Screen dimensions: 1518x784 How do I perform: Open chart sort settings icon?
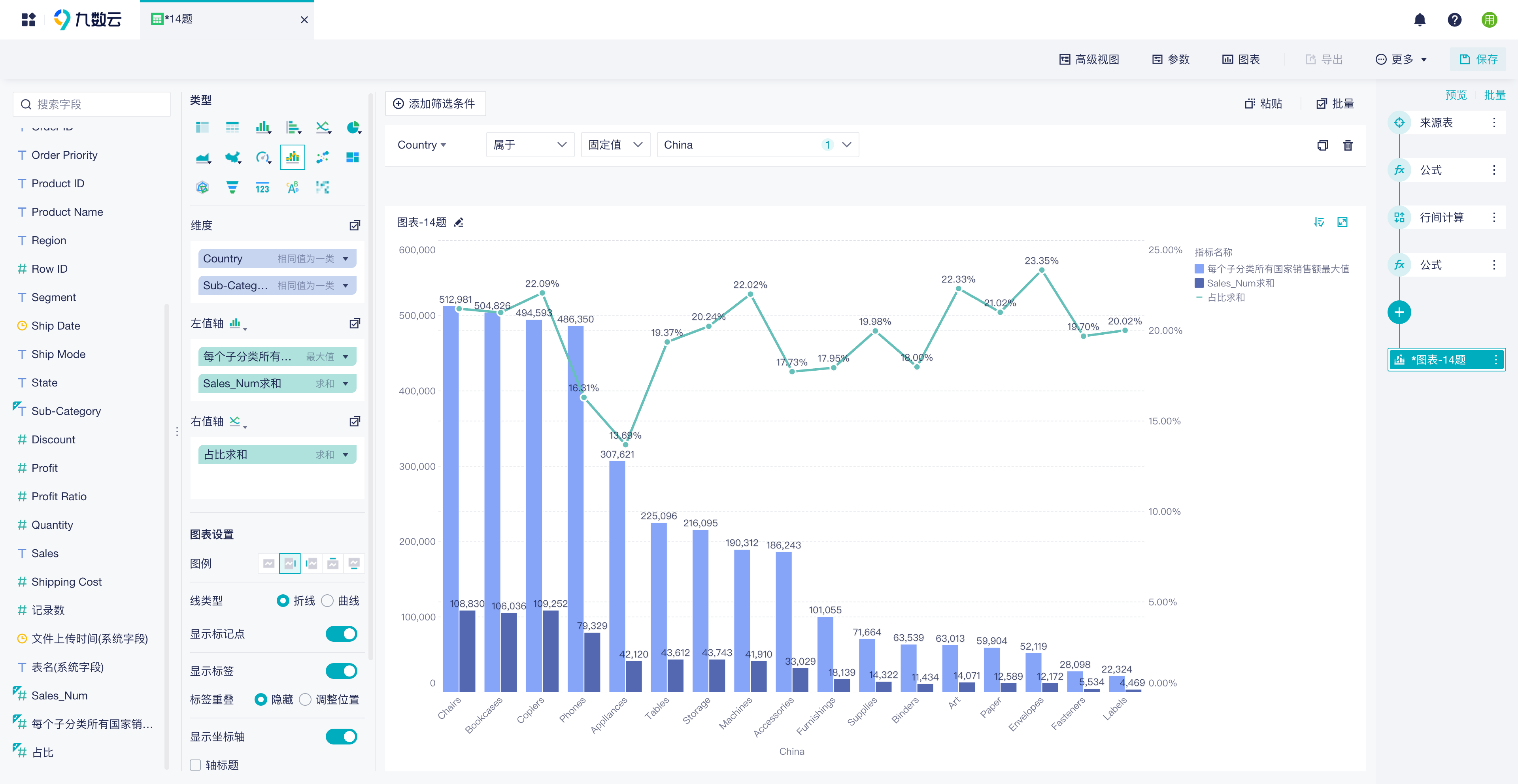click(x=1319, y=222)
